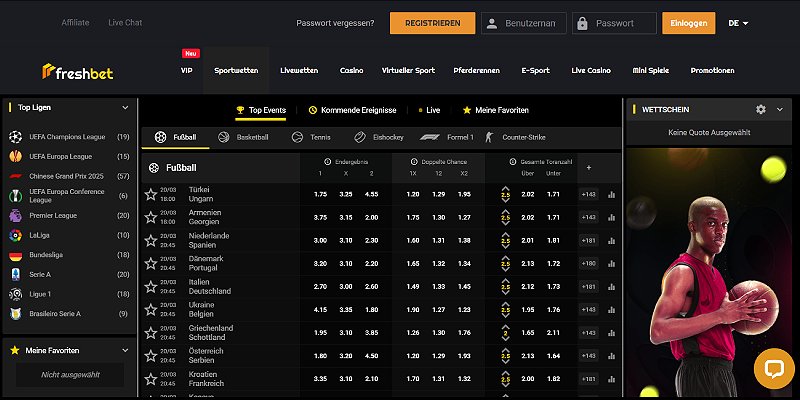Viewport: 800px width, 400px height.
Task: Open the DE language dropdown
Action: click(x=739, y=23)
